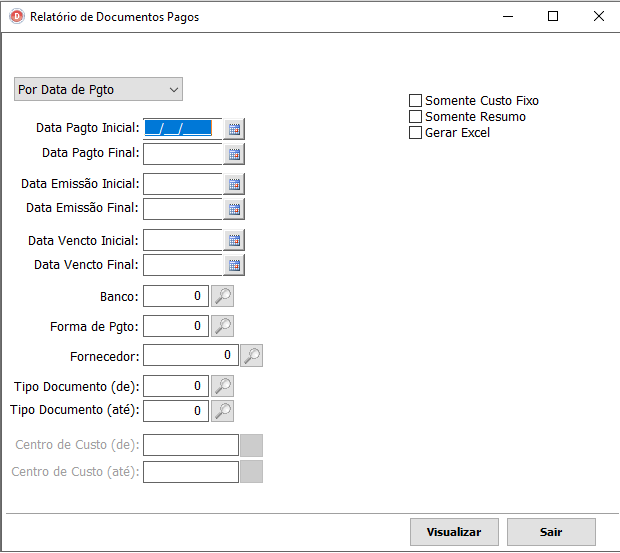The width and height of the screenshot is (620, 553).
Task: Focus the Fornecedor input field
Action: pyautogui.click(x=190, y=356)
